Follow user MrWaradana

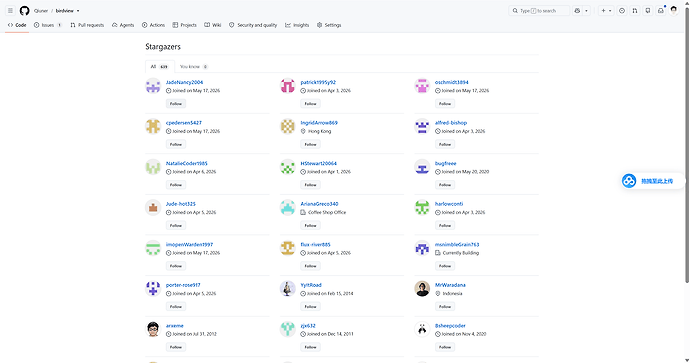445,307
